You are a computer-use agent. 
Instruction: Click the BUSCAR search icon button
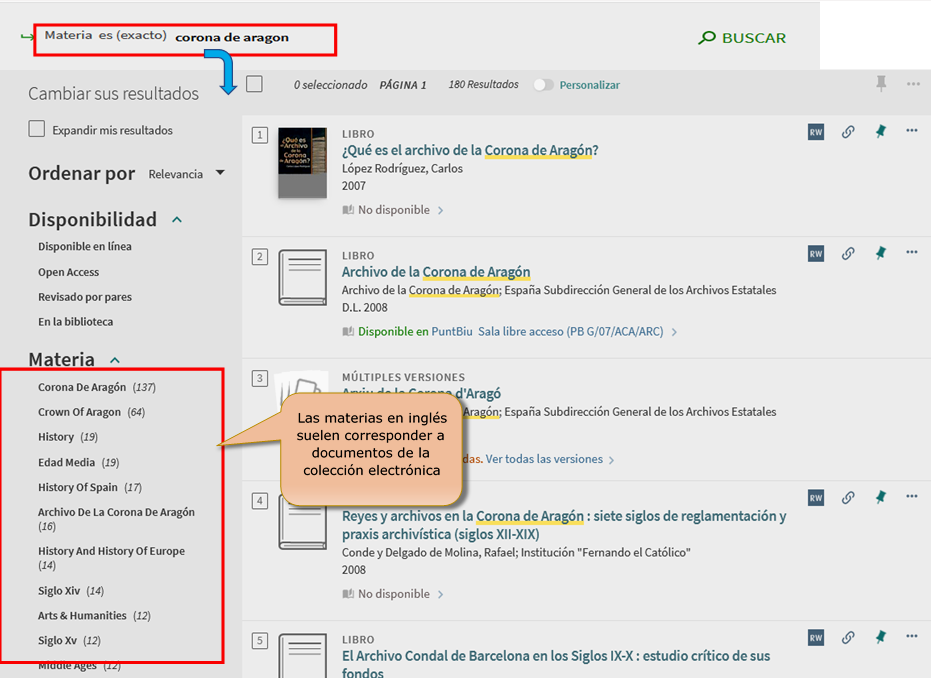[742, 38]
